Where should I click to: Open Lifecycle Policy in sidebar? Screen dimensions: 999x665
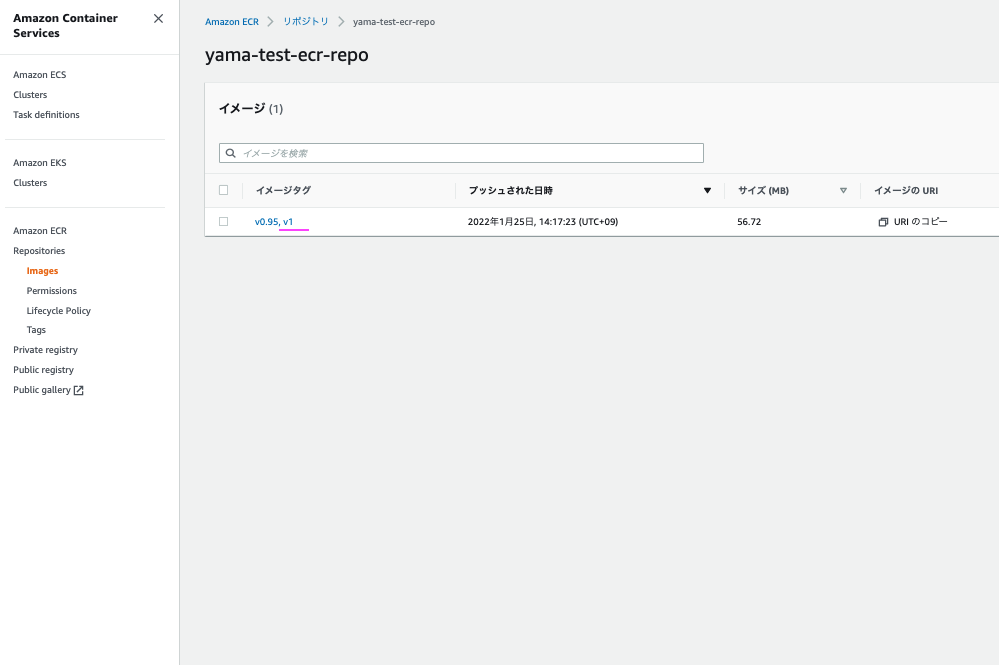pos(59,310)
